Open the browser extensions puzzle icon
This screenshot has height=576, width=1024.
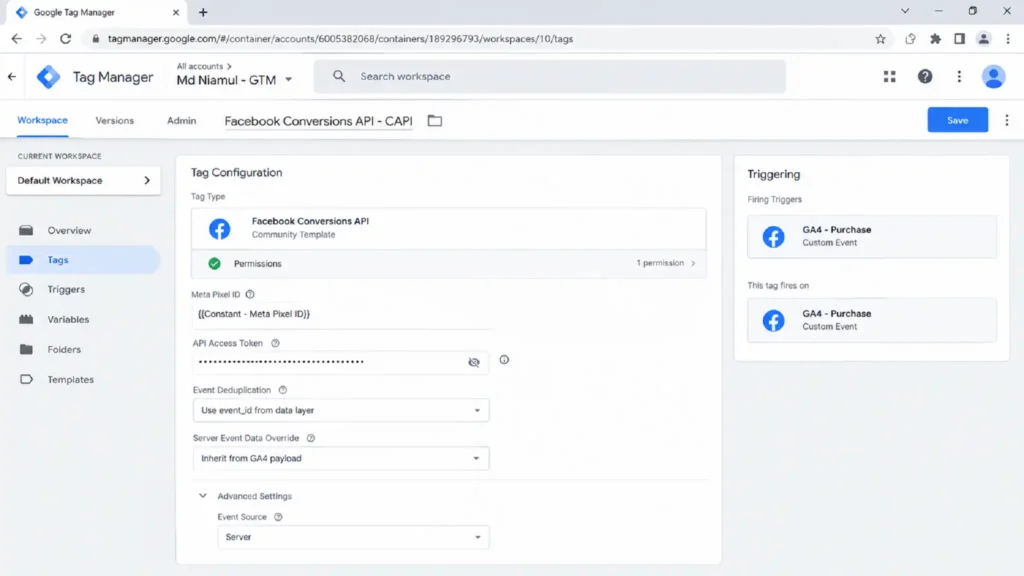coord(935,39)
